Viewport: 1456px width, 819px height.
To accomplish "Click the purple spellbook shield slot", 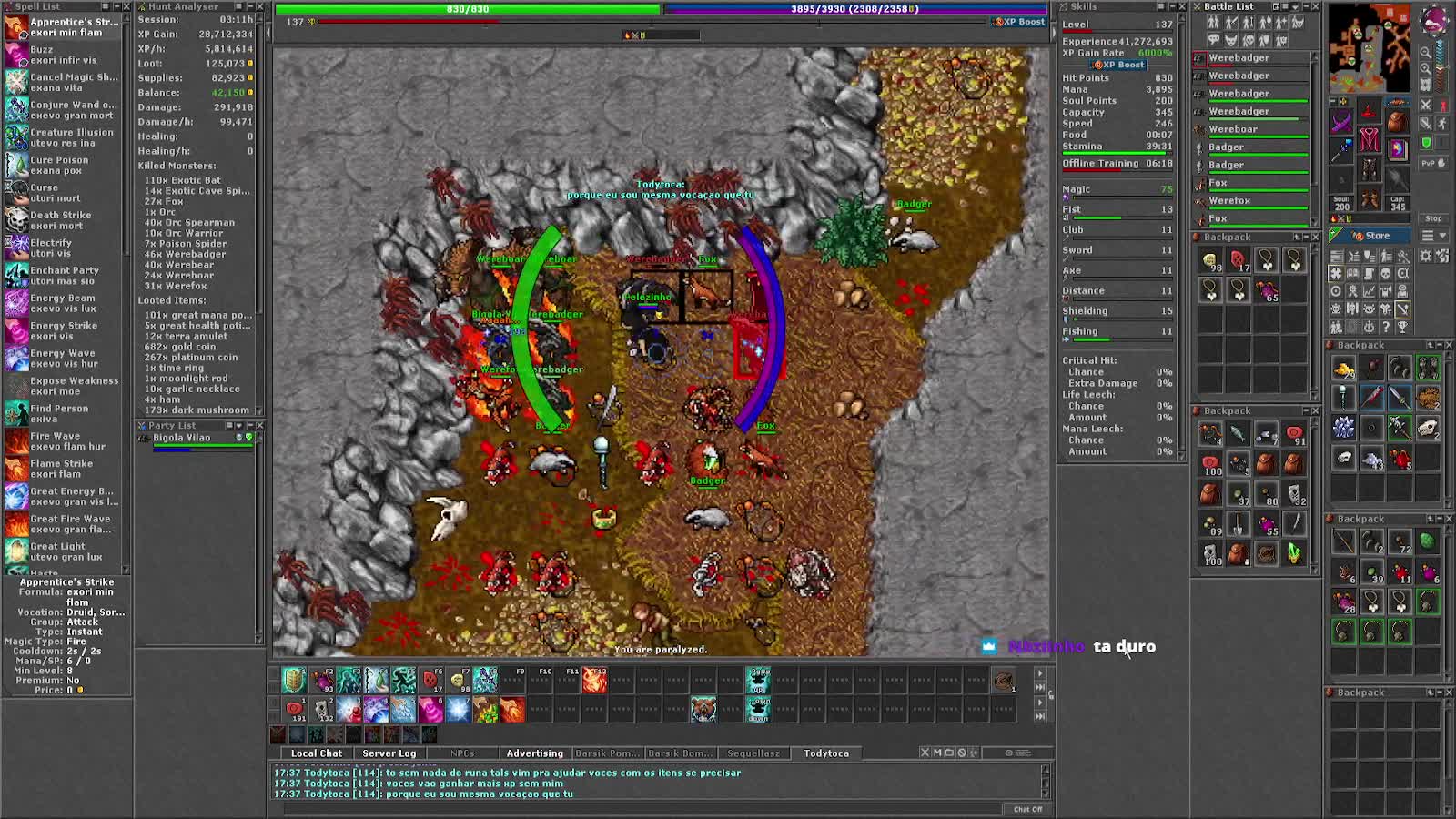I will [x=1398, y=150].
